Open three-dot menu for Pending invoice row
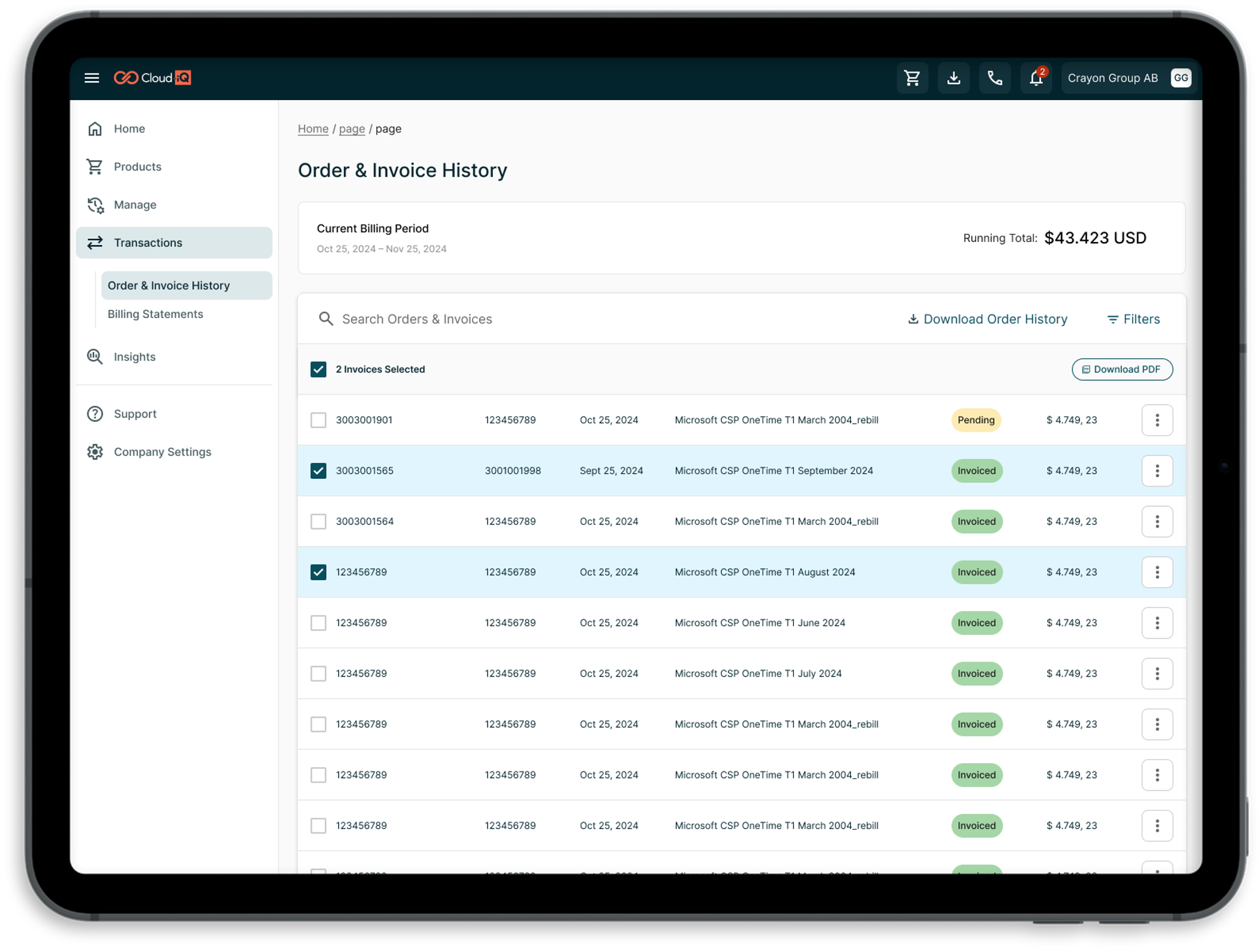This screenshot has height=952, width=1260. pyautogui.click(x=1157, y=420)
